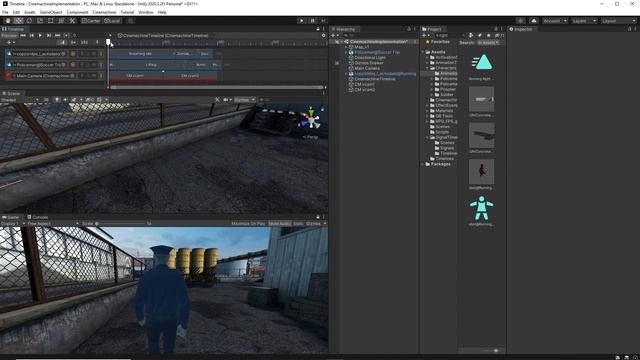Select the combined Transform tool
Image resolution: width=640 pixels, height=360 pixels.
coord(61,20)
